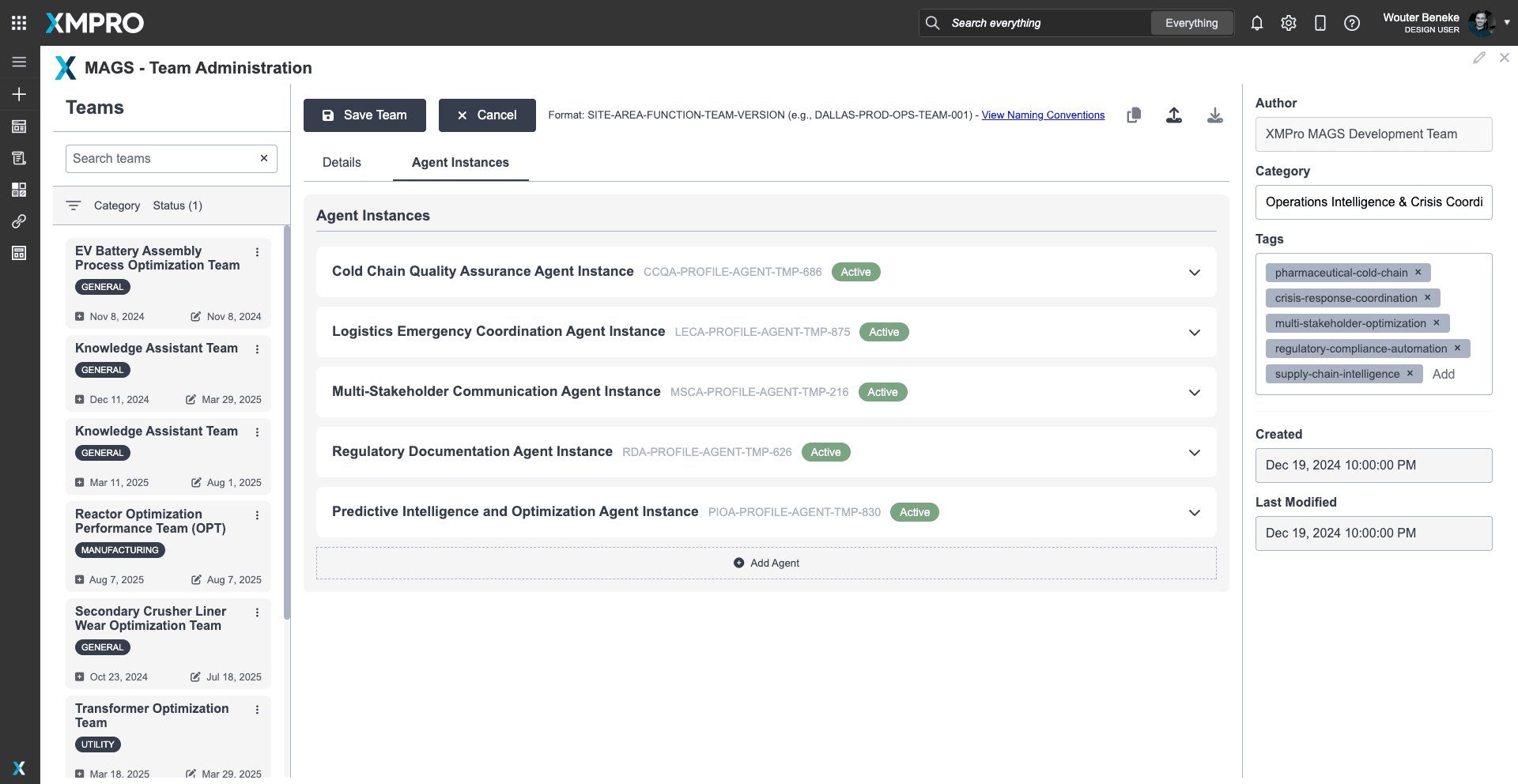
Task: Open the mobile device icon
Action: (x=1320, y=23)
